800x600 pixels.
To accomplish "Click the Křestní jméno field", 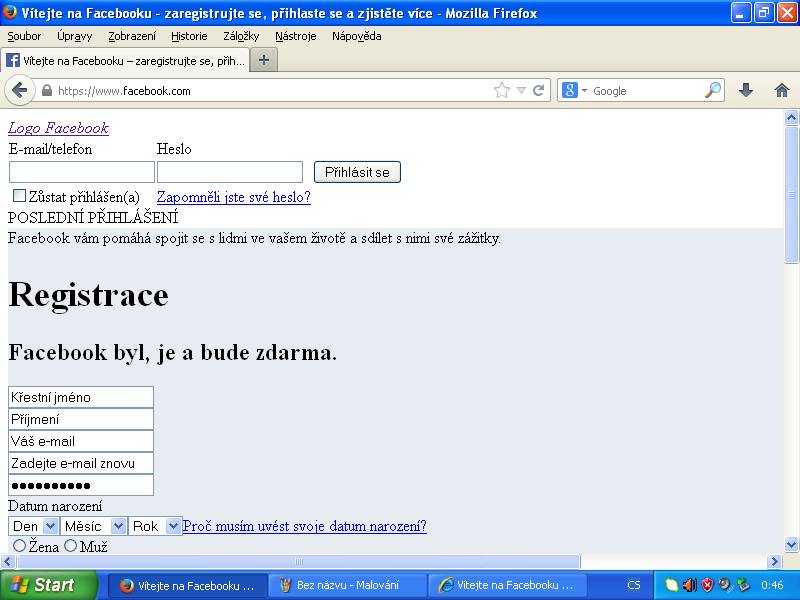I will click(x=81, y=397).
